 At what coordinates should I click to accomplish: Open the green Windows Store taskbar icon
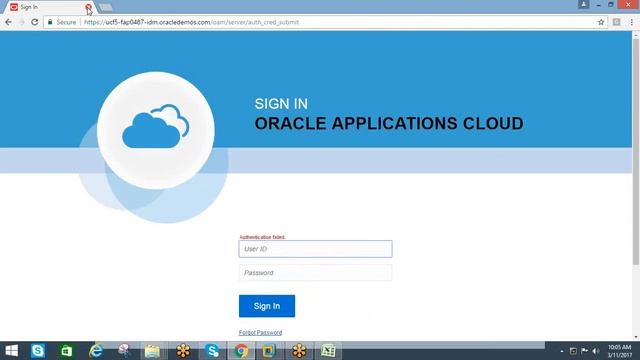pyautogui.click(x=67, y=351)
